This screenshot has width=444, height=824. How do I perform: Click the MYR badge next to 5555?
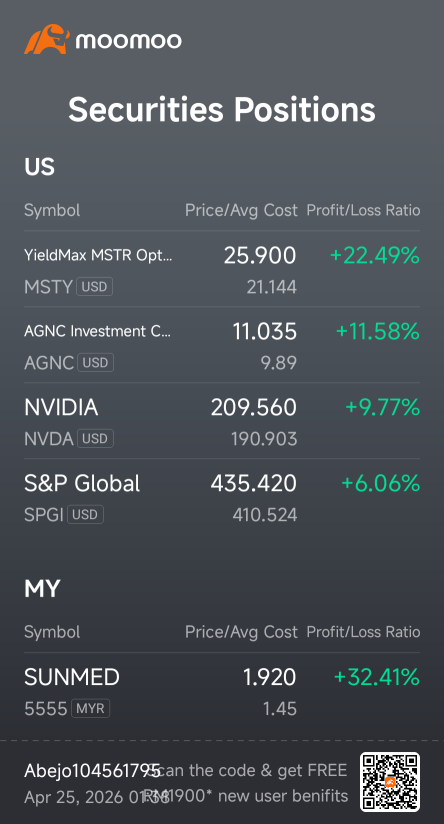pyautogui.click(x=90, y=708)
